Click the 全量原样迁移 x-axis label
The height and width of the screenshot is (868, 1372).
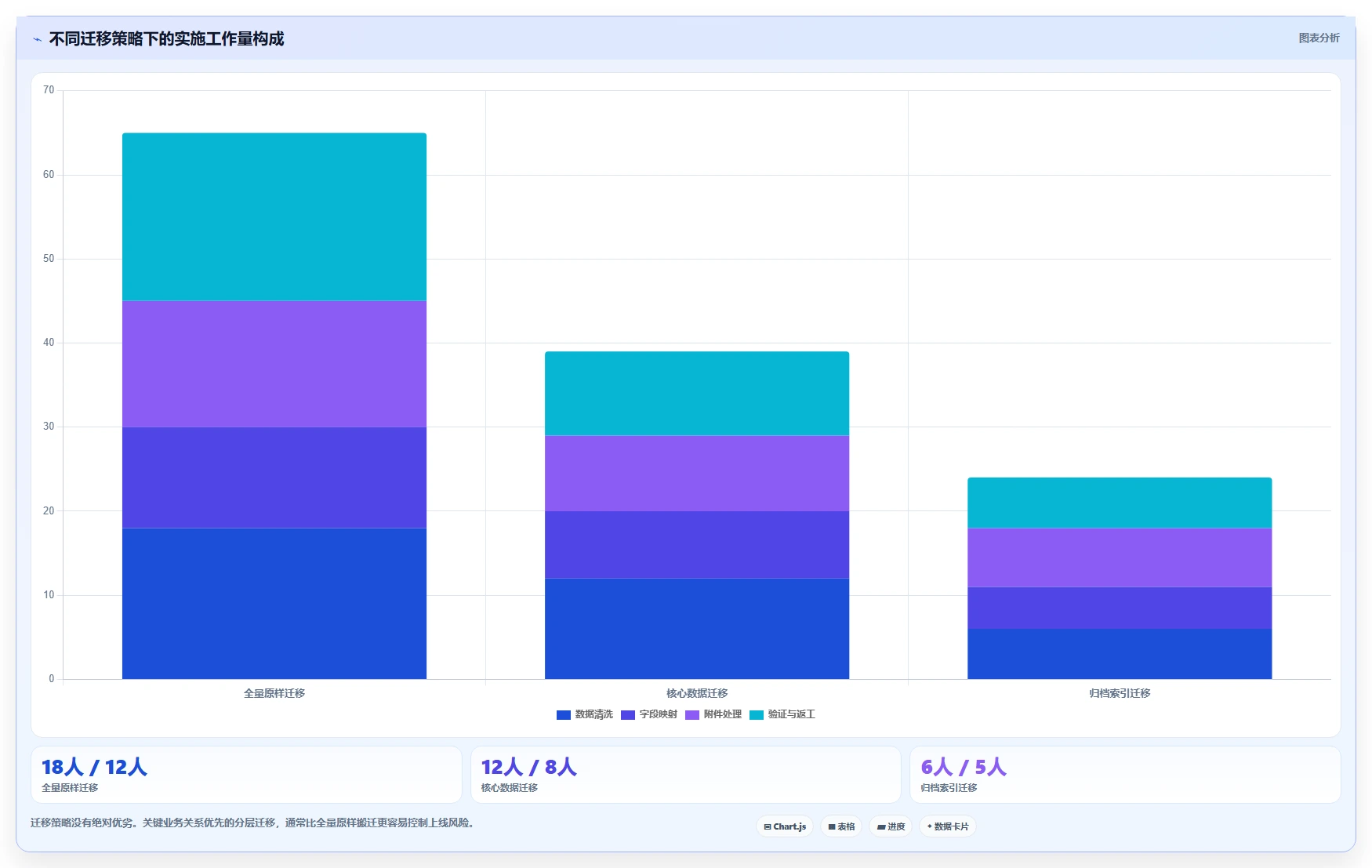(274, 693)
